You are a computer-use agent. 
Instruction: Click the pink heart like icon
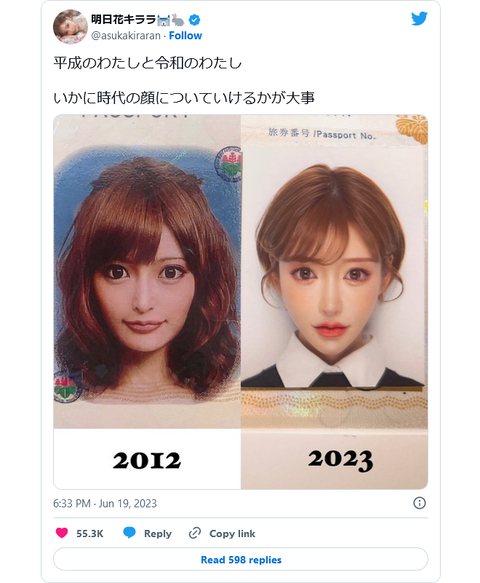pyautogui.click(x=62, y=533)
